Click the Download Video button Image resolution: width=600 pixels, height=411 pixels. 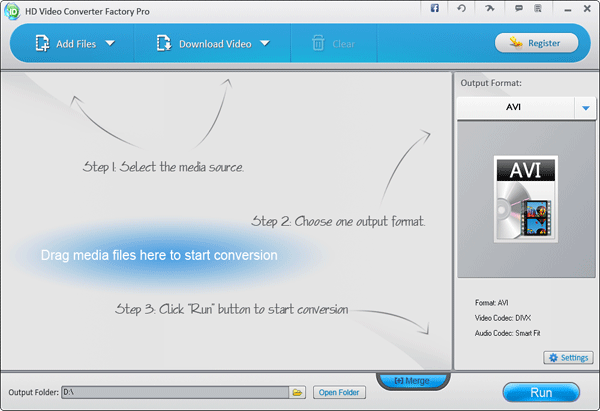coord(205,44)
